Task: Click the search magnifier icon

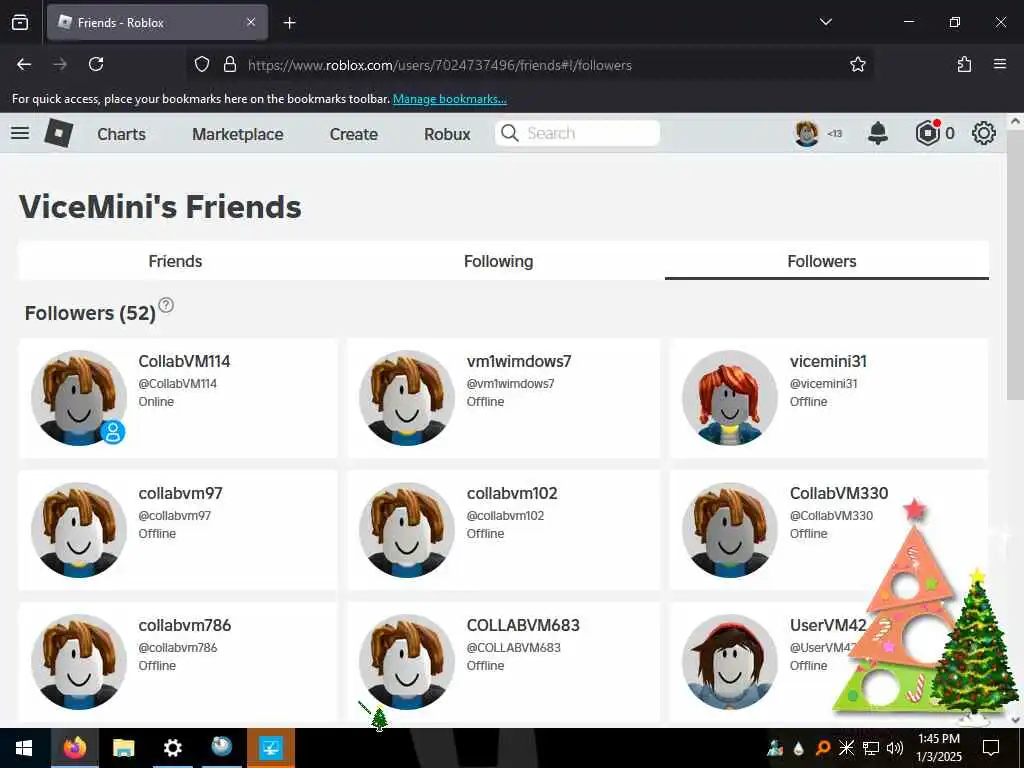Action: [510, 133]
